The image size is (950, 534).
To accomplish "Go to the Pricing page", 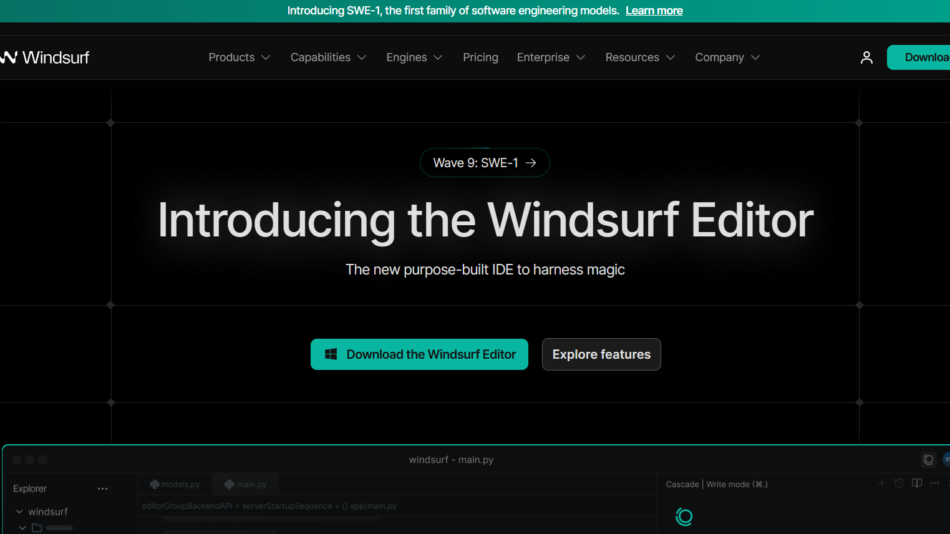I will click(480, 58).
